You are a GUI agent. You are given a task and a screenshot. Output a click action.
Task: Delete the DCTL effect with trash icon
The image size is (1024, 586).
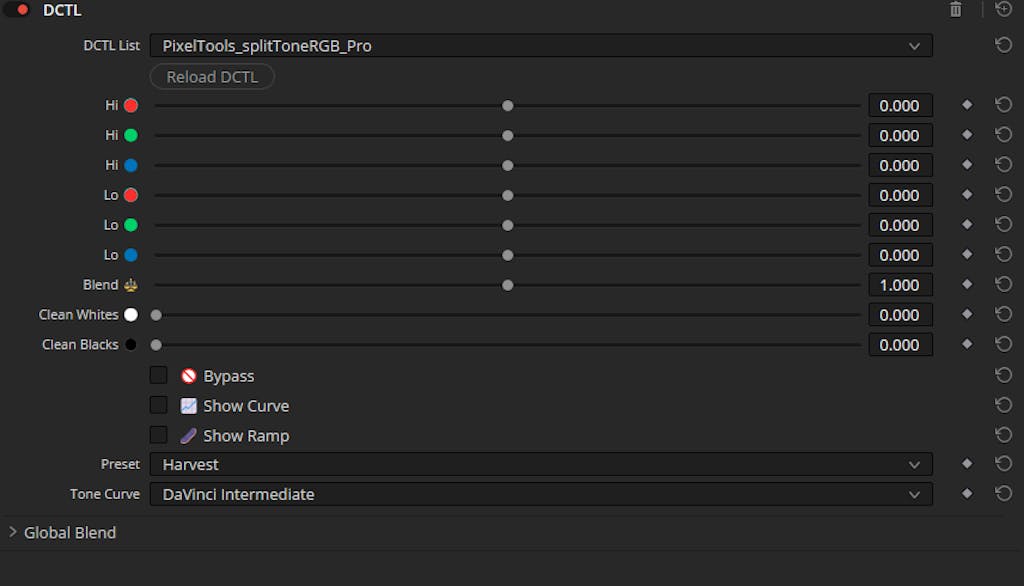[x=955, y=10]
